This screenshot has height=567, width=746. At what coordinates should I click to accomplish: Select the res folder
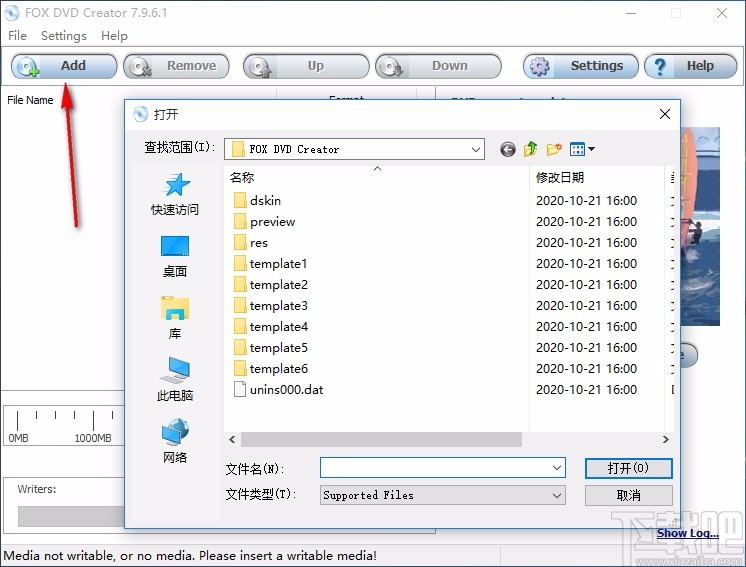coord(251,243)
